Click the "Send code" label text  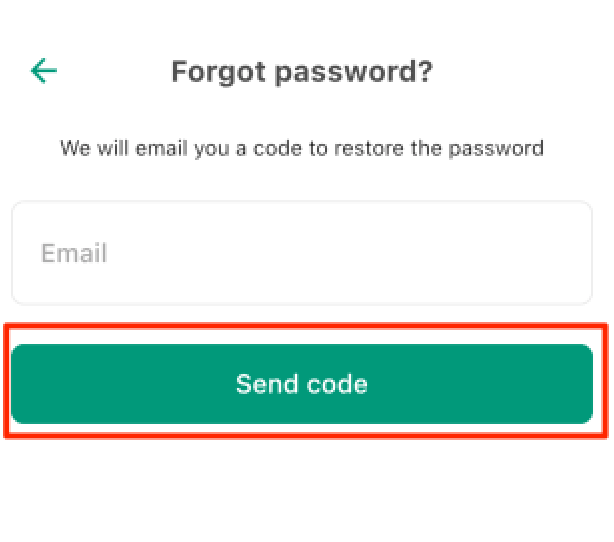pos(302,384)
